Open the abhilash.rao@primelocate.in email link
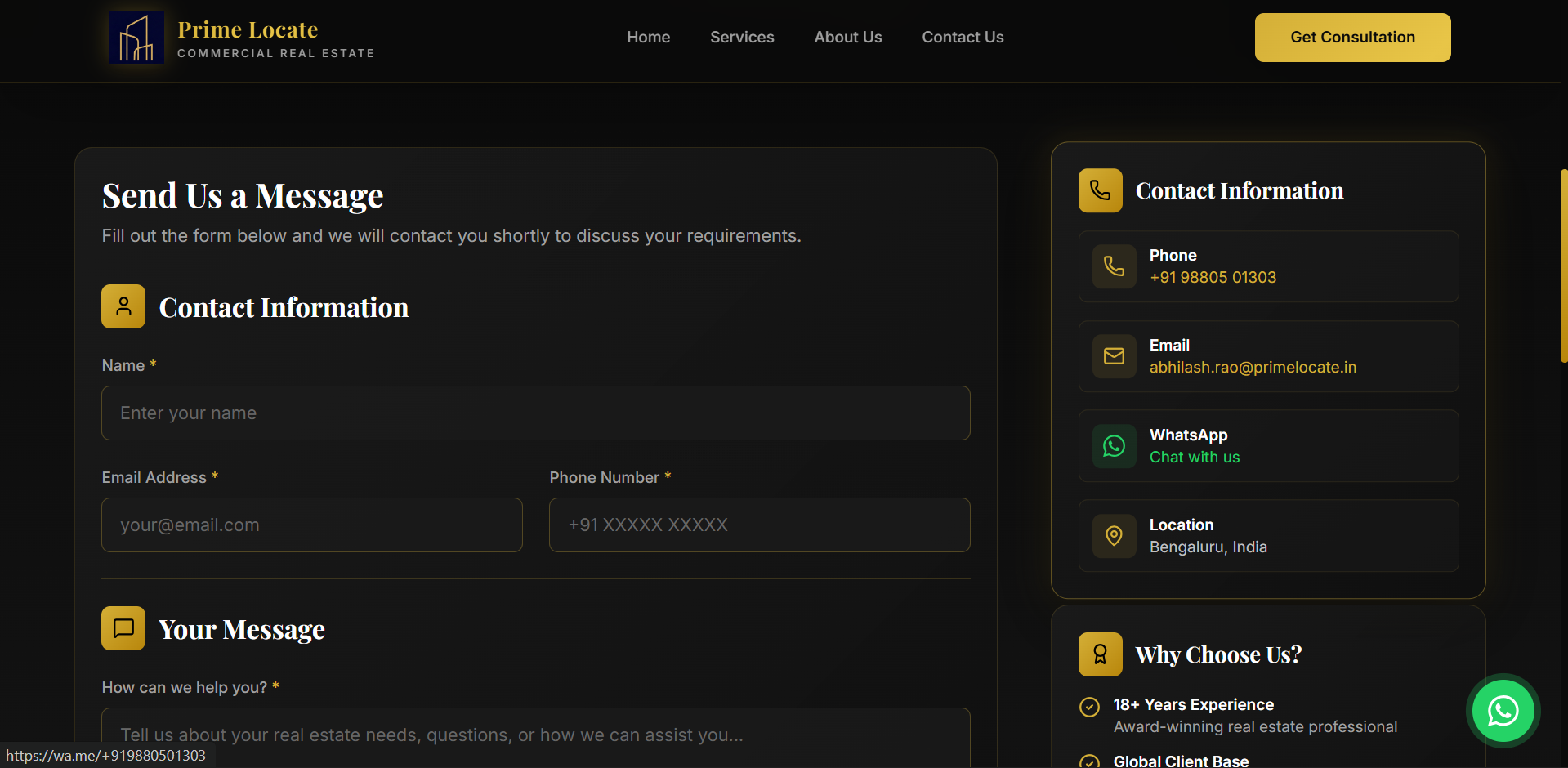Viewport: 1568px width, 768px height. pos(1253,368)
